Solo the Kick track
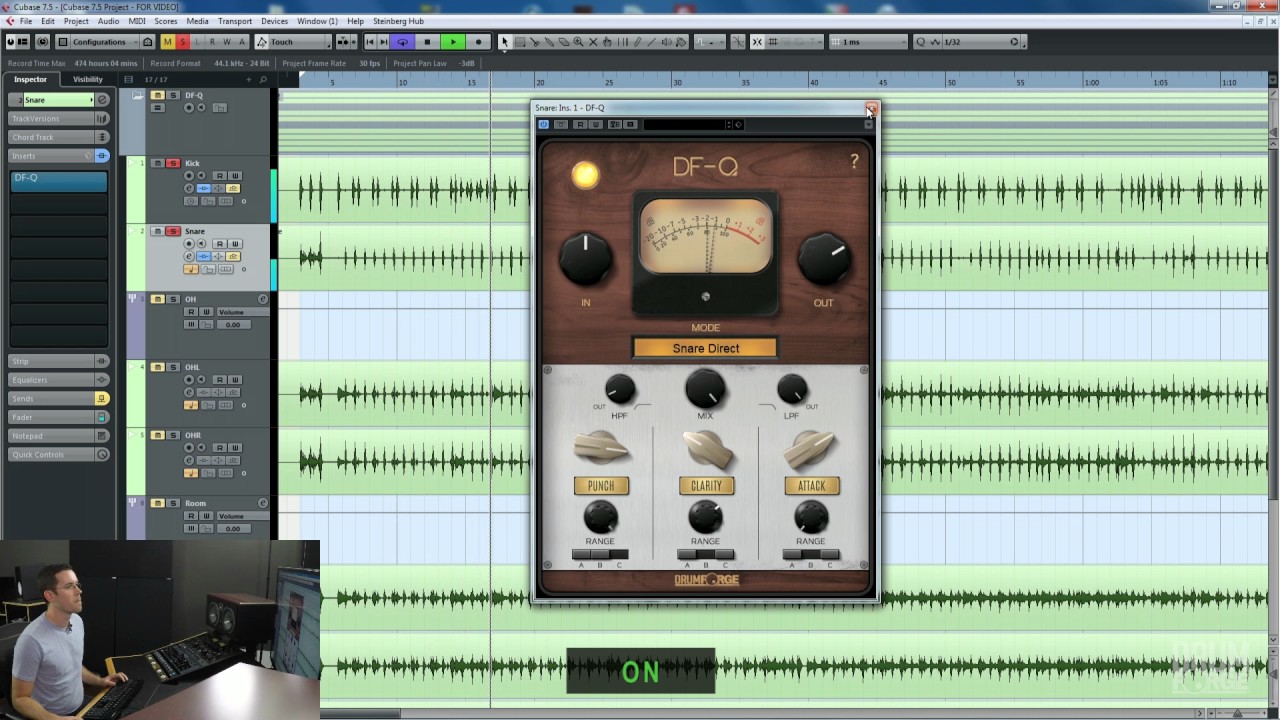 click(x=173, y=163)
